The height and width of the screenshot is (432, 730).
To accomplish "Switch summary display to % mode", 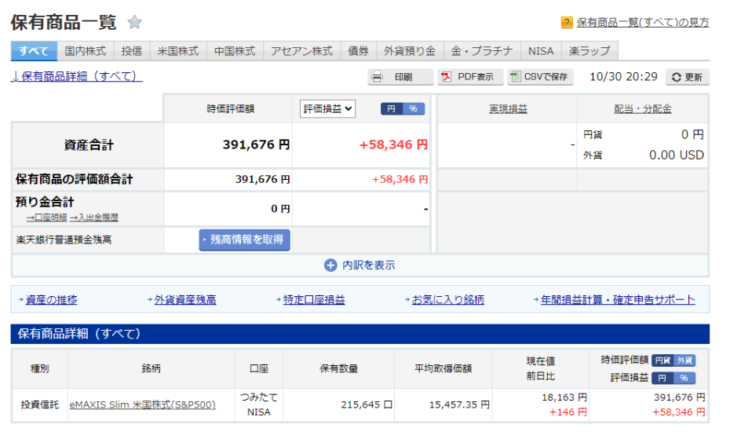I will click(413, 109).
